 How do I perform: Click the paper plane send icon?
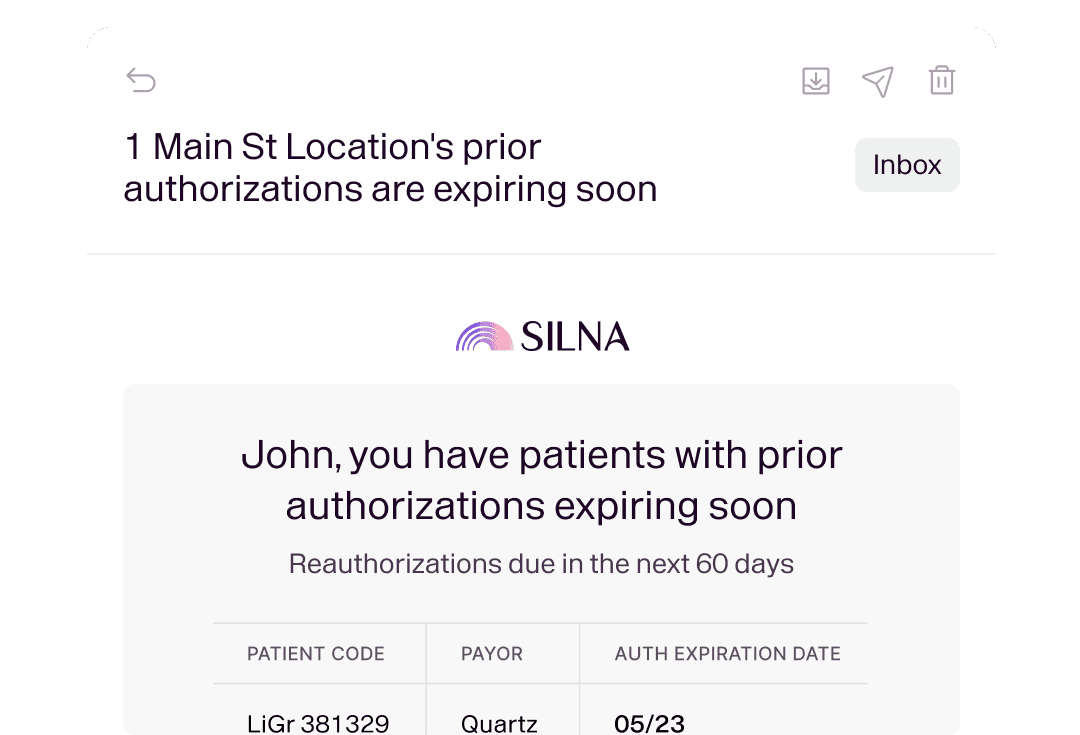tap(877, 82)
